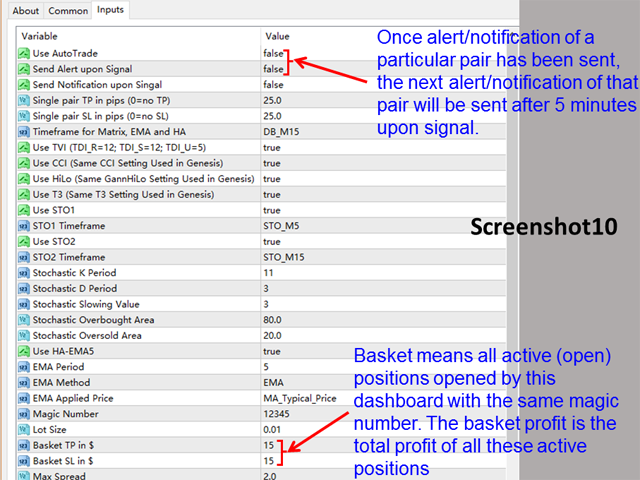
Task: Edit the Single pair TP value 25.0
Action: (272, 100)
